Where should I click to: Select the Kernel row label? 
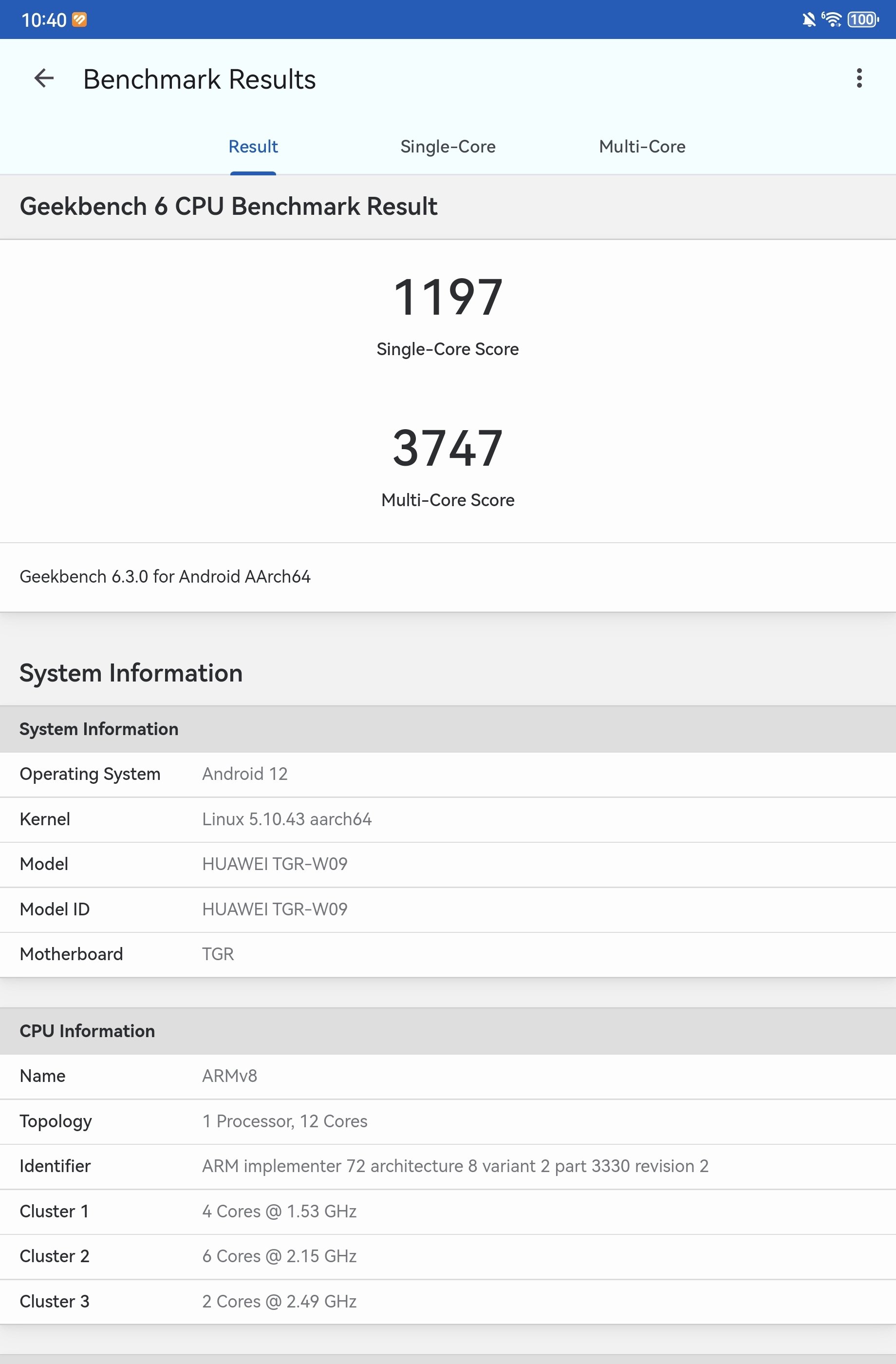45,819
